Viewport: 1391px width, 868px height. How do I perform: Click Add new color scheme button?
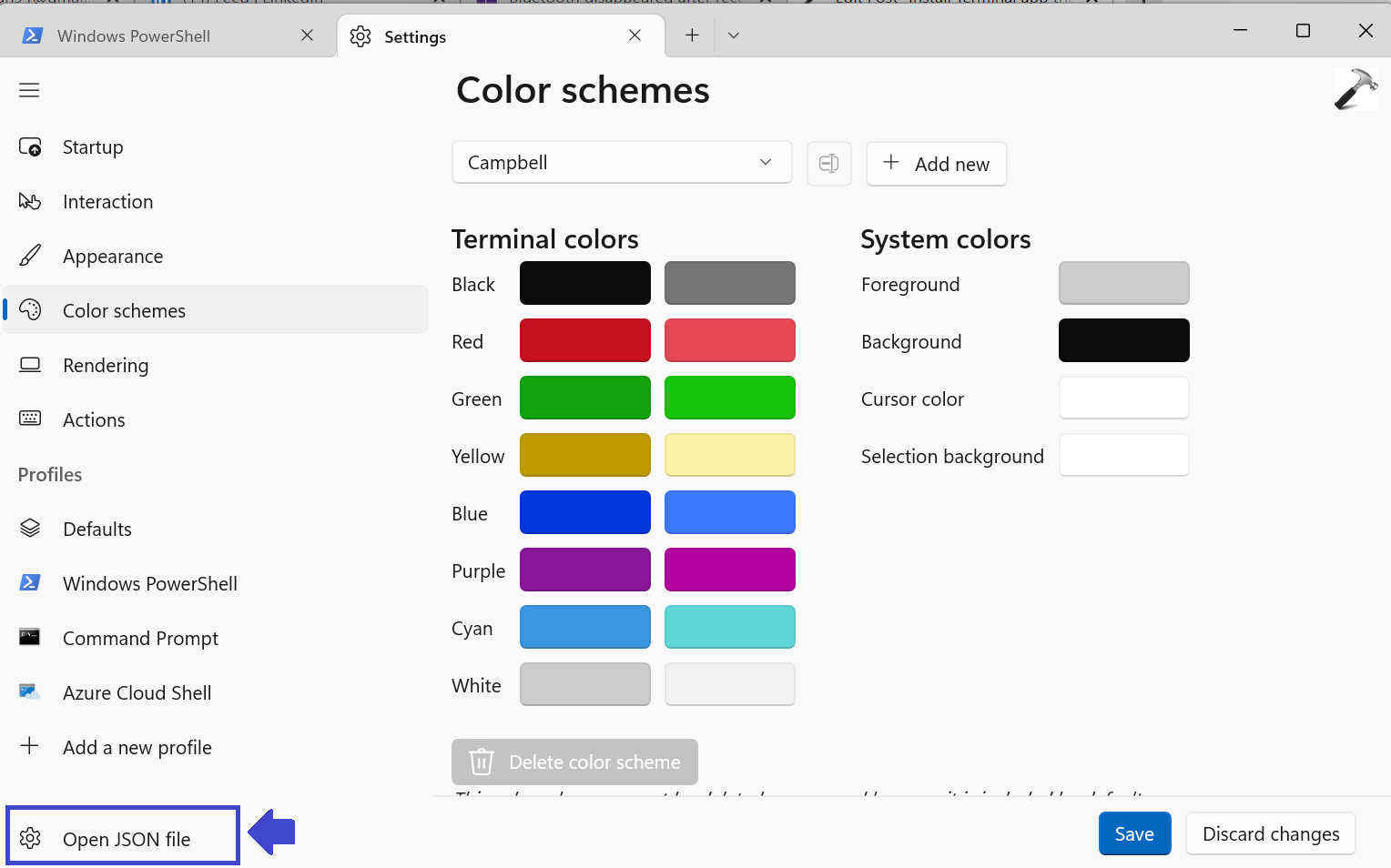[936, 164]
